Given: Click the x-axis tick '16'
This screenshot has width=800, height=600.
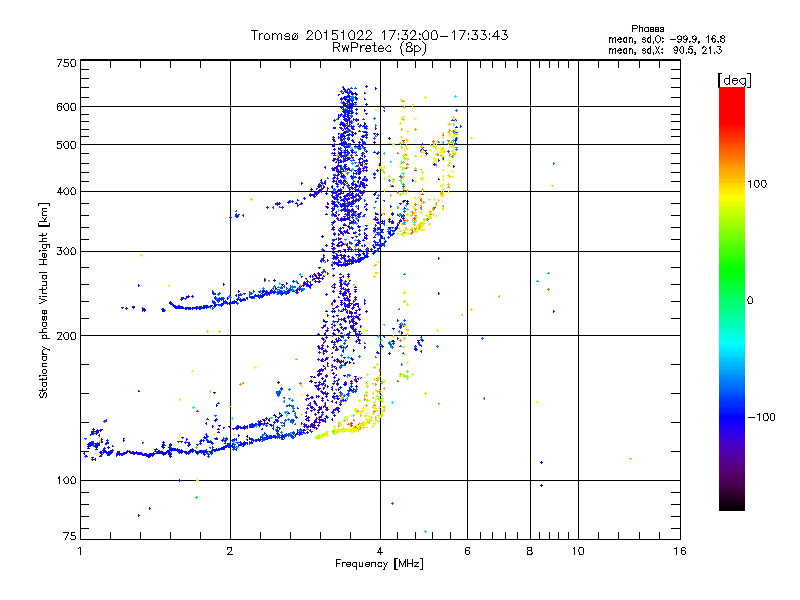Looking at the screenshot, I should point(680,551).
